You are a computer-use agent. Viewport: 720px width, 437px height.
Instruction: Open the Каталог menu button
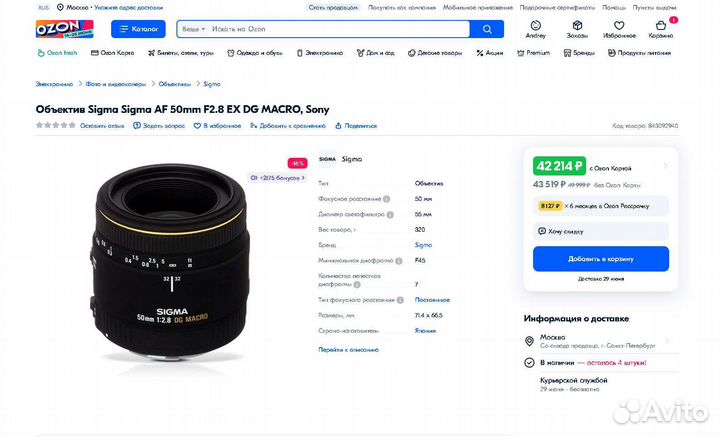coord(138,30)
